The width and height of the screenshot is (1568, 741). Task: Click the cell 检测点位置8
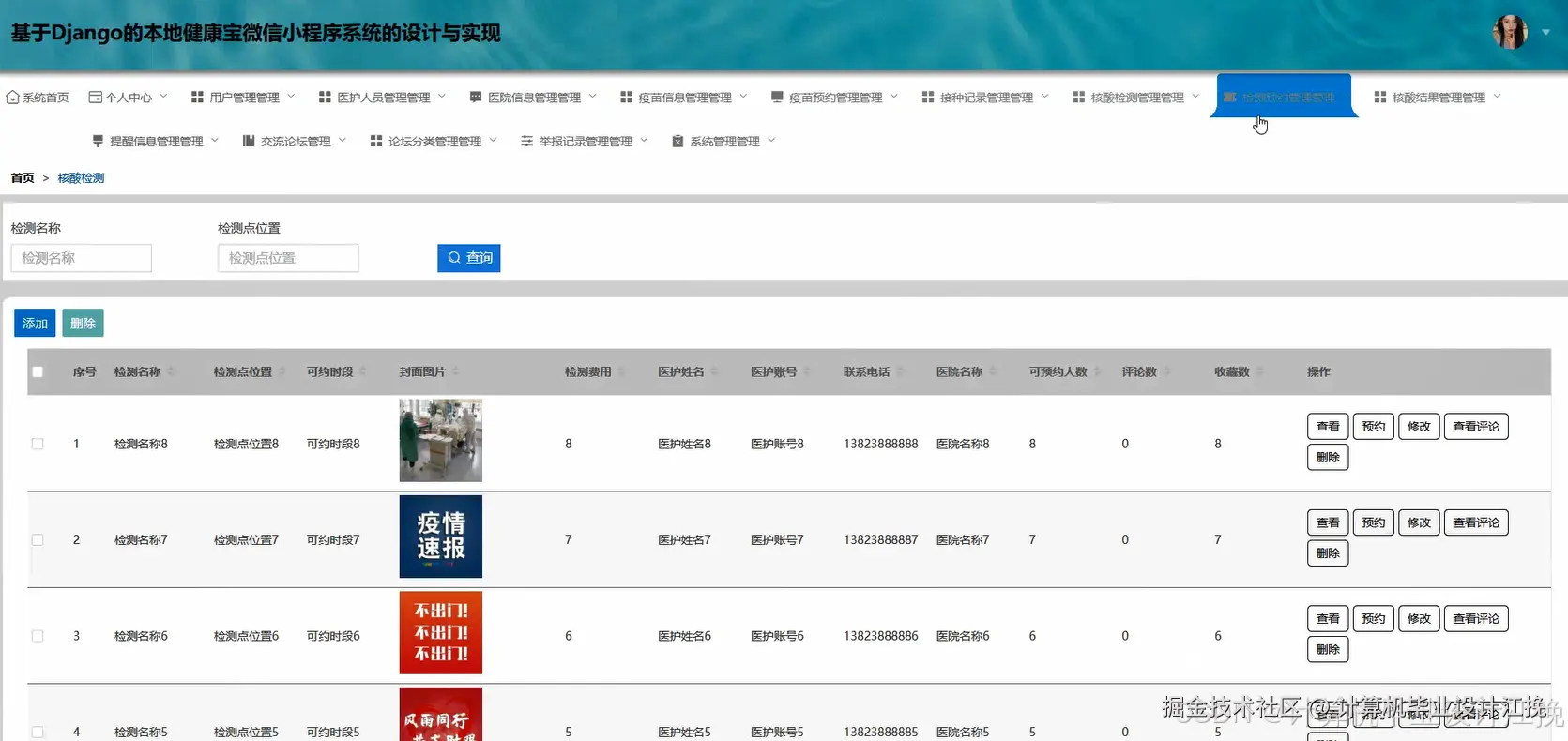(246, 445)
